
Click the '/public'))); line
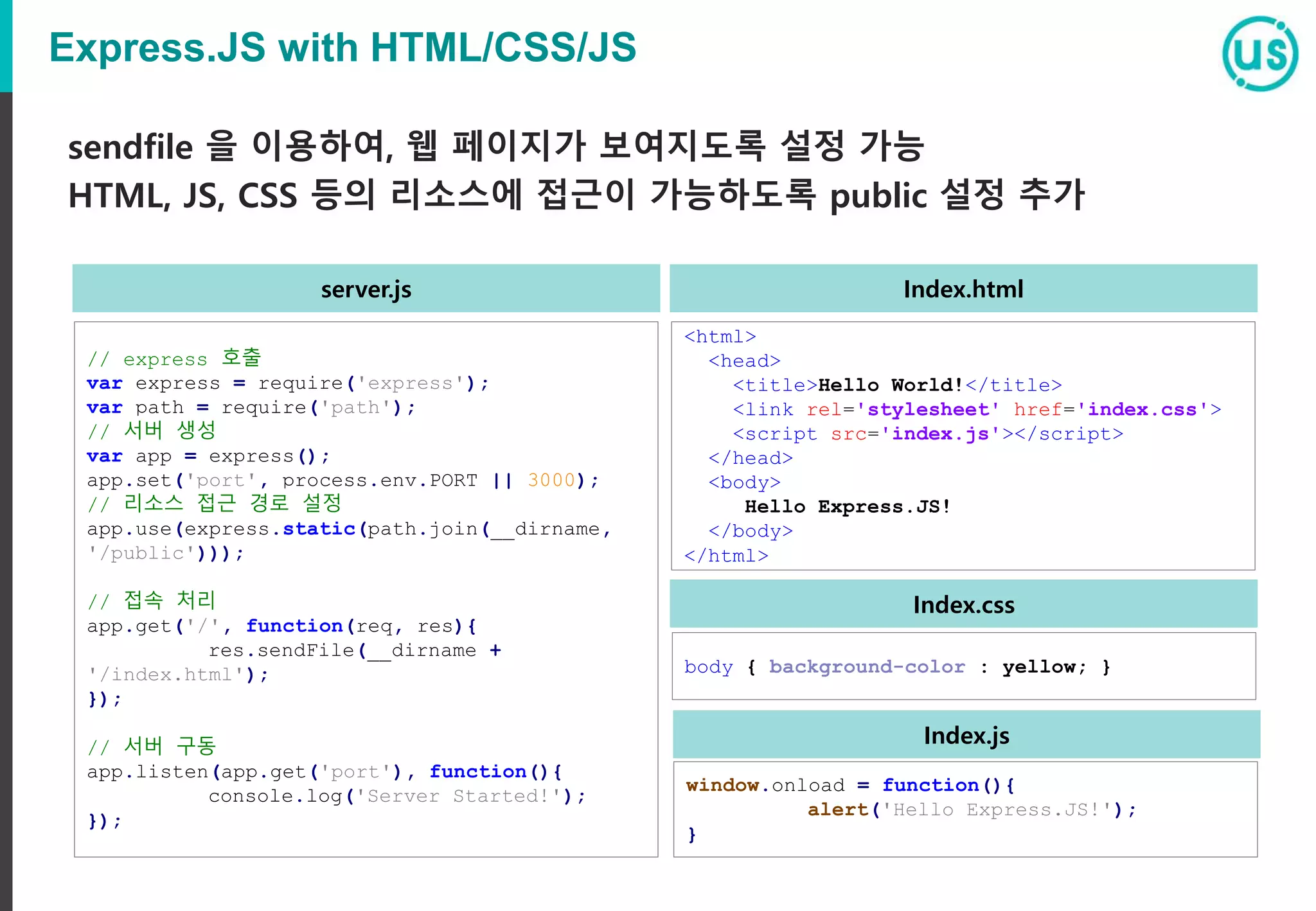pyautogui.click(x=166, y=553)
